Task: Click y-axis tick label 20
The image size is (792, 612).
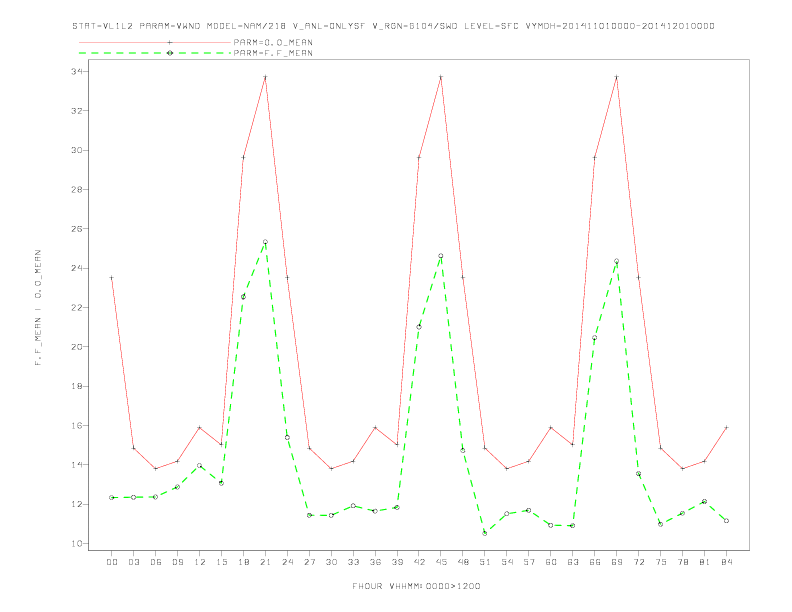Action: pos(77,347)
